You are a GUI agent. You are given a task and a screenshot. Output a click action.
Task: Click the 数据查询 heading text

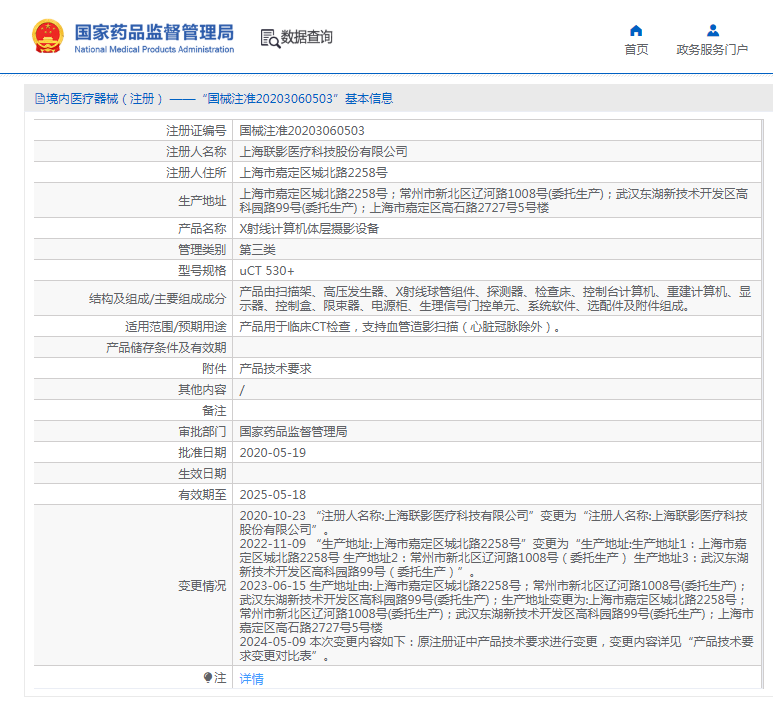307,37
